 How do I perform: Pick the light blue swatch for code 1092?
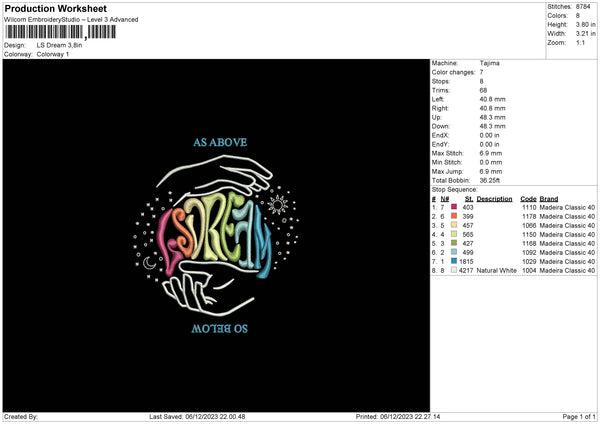(454, 252)
